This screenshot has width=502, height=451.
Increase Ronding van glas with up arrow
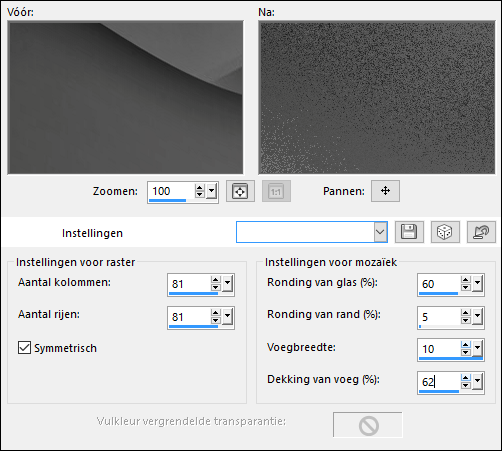point(466,280)
